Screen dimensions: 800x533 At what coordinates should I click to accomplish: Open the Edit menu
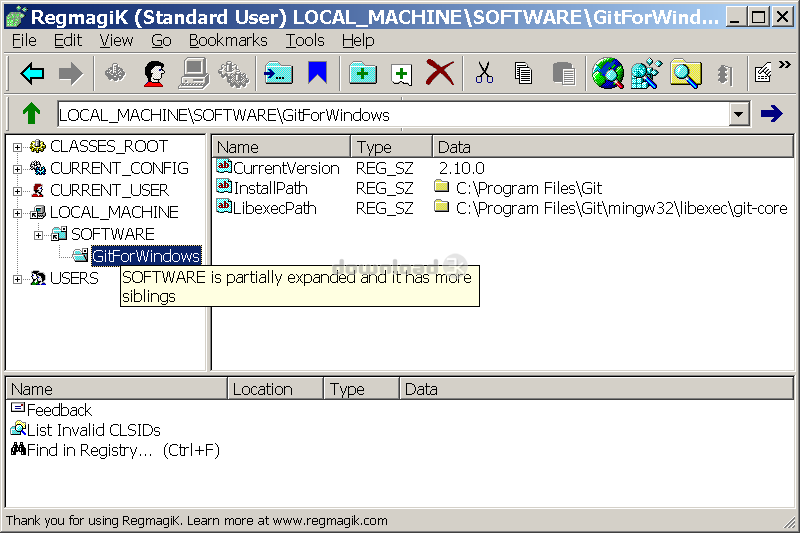(68, 40)
